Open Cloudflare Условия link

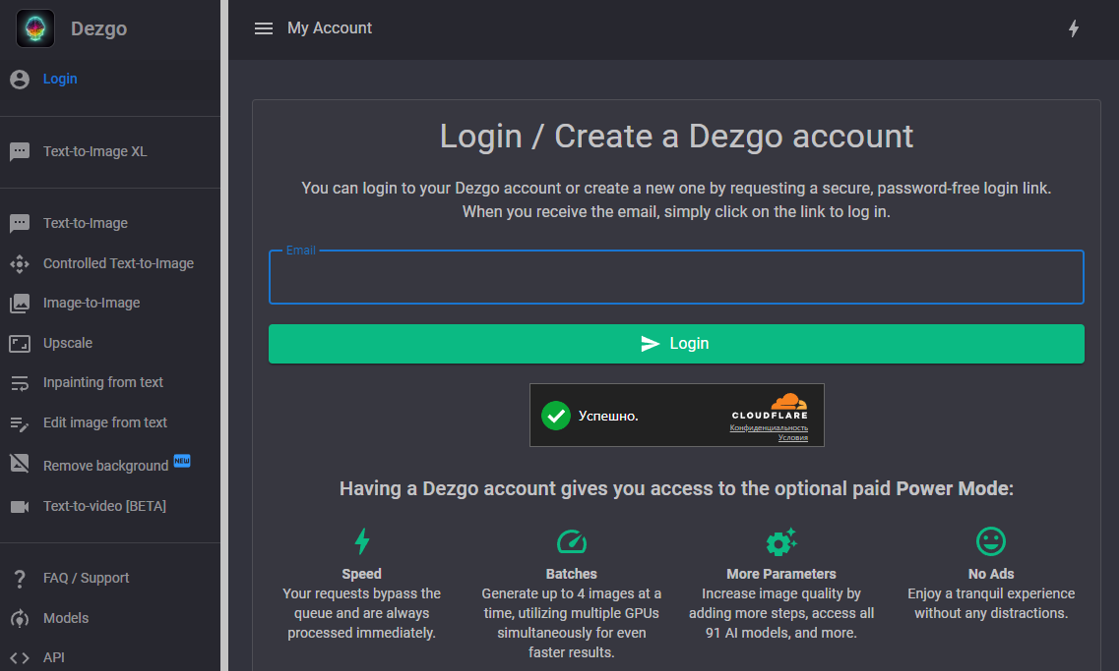click(793, 438)
